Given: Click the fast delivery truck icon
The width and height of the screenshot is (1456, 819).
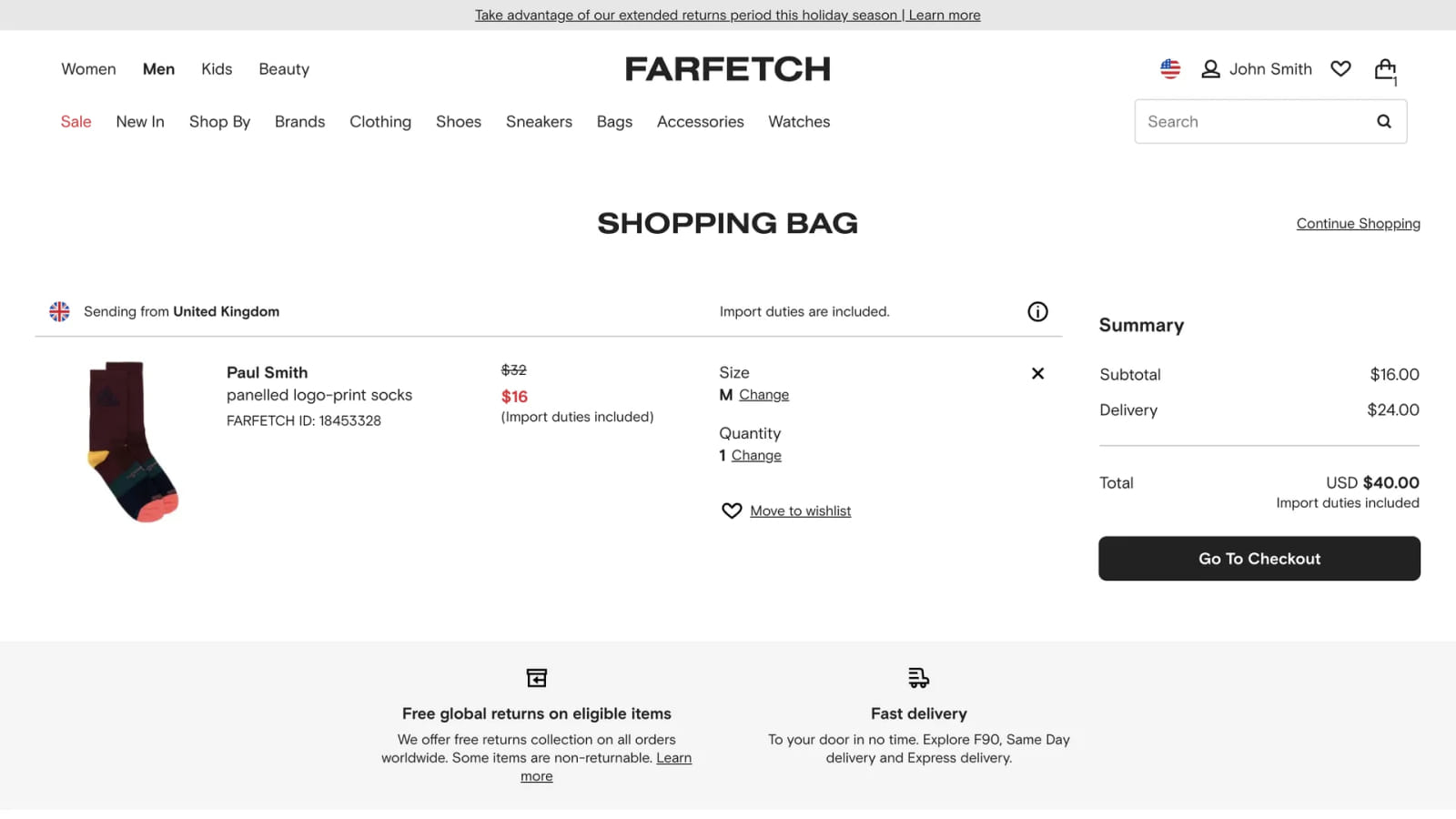Looking at the screenshot, I should click(x=918, y=678).
